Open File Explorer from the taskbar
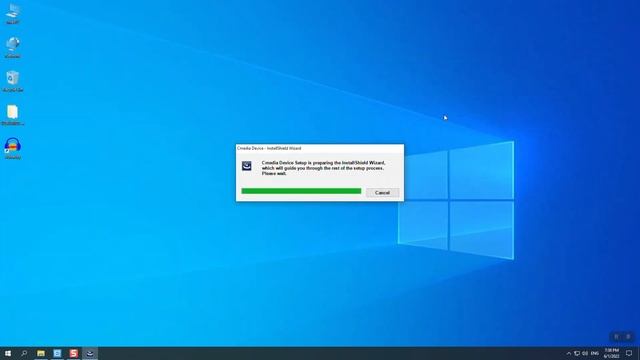The height and width of the screenshot is (360, 640). click(x=41, y=353)
